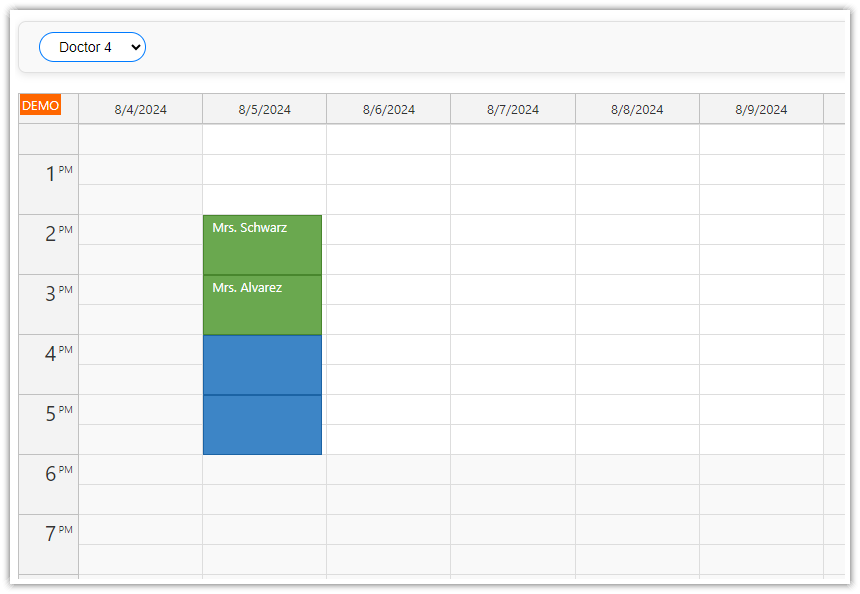Select the 8/9/2024 column header
The image size is (860, 594).
pyautogui.click(x=760, y=109)
